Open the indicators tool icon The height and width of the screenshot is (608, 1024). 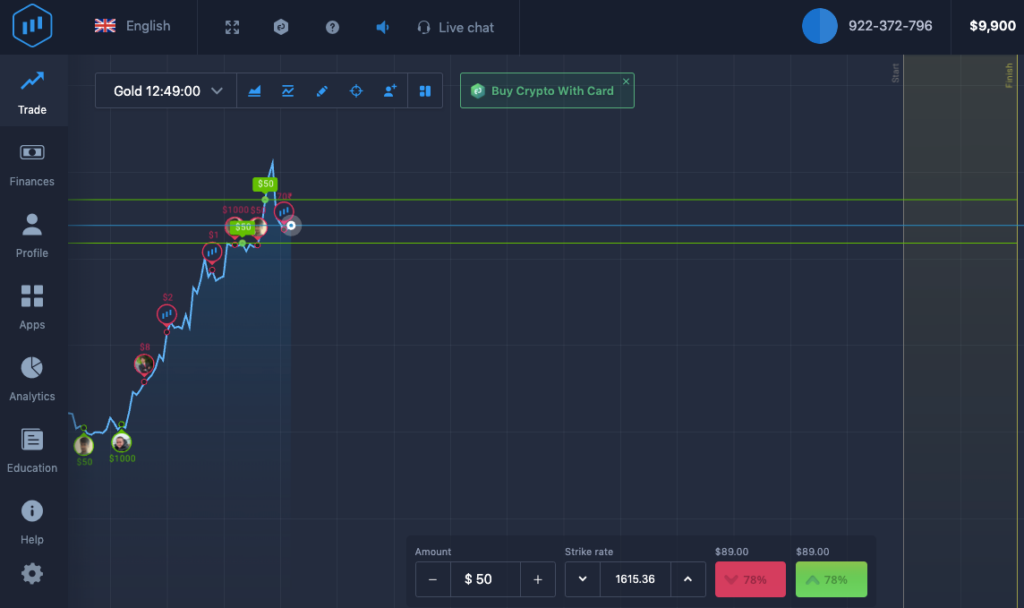point(288,90)
